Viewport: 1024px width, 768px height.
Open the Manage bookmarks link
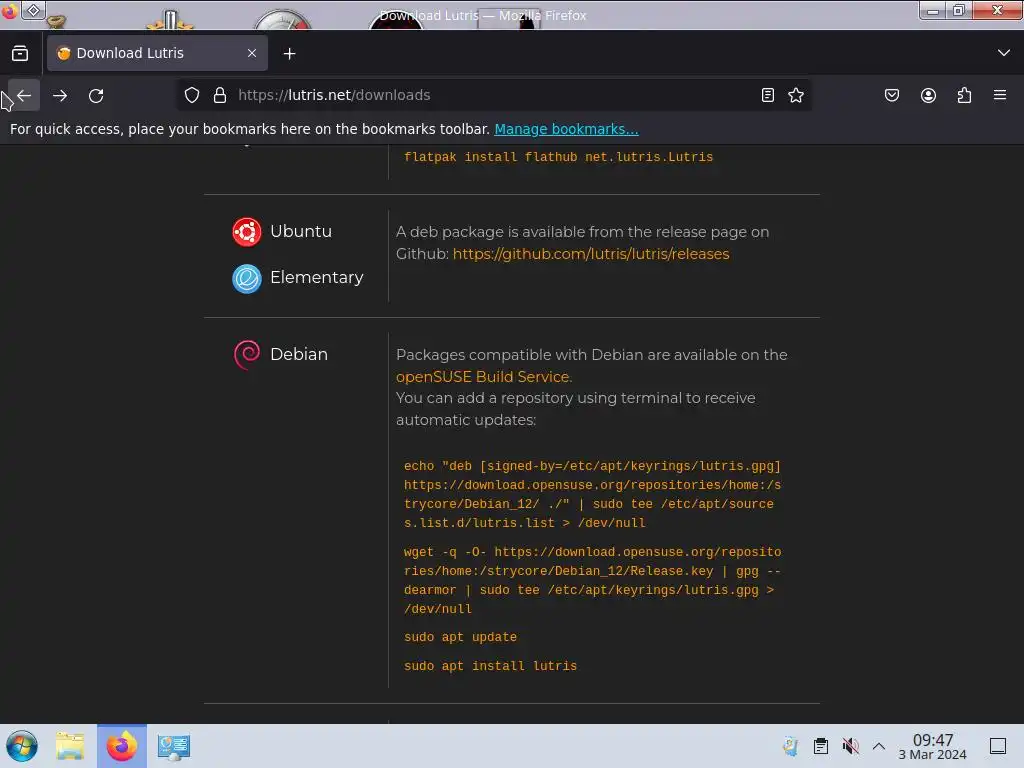pos(566,129)
